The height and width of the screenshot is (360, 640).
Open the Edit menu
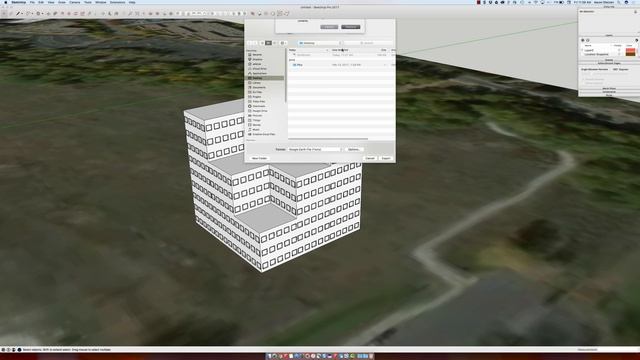click(x=41, y=2)
